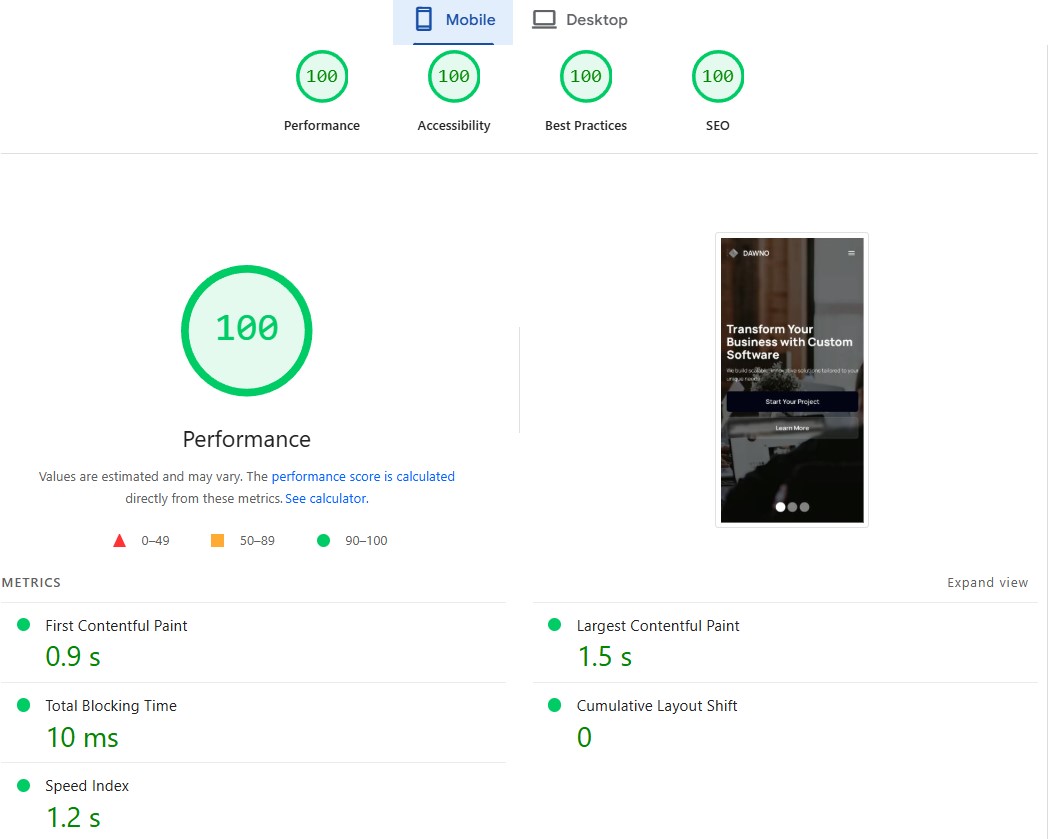Click the Accessibility score circle
The image size is (1050, 839).
(x=454, y=76)
